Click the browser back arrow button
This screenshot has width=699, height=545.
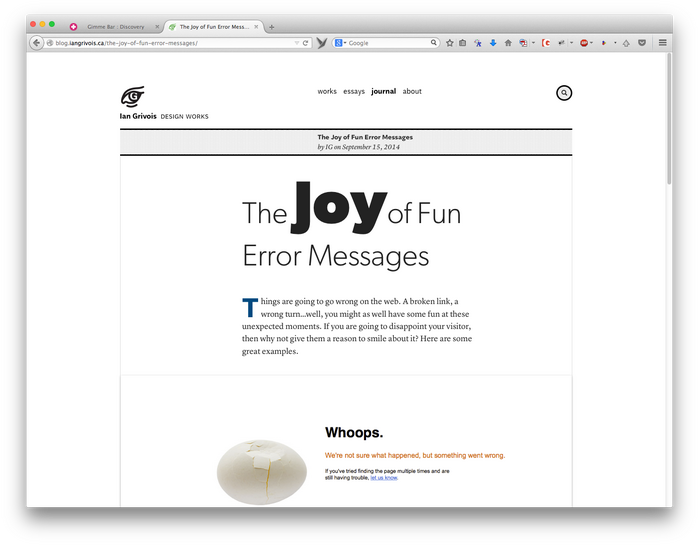tap(36, 43)
